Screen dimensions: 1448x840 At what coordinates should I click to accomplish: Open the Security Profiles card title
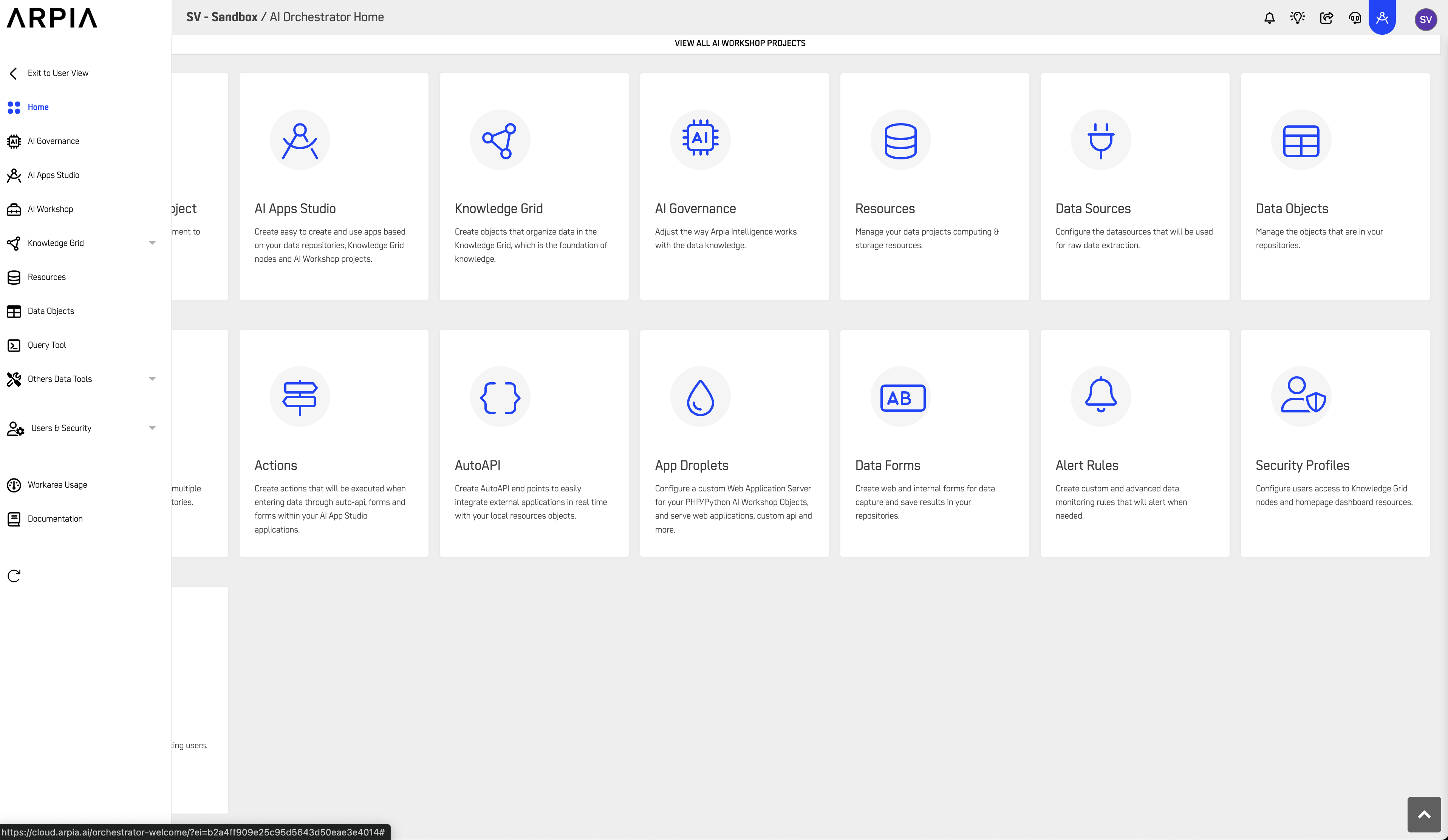(x=1303, y=465)
